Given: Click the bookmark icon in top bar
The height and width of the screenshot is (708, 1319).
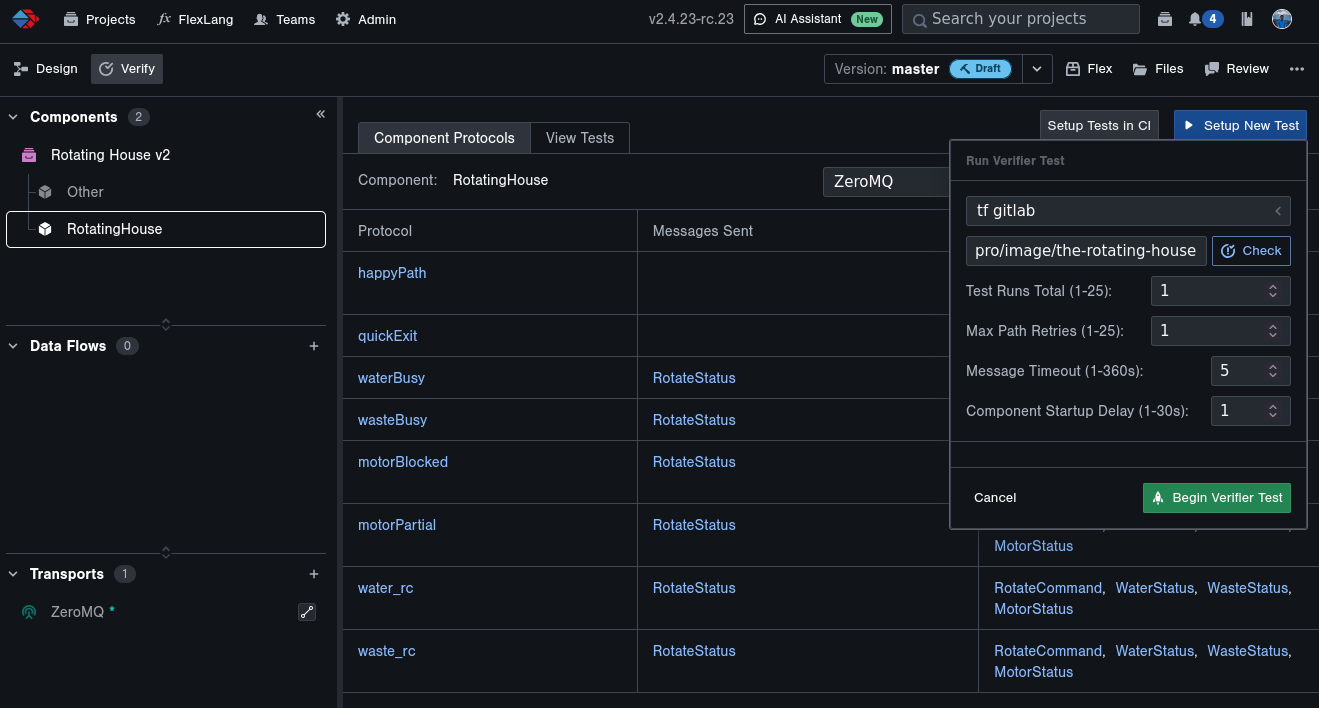Looking at the screenshot, I should tap(1247, 19).
